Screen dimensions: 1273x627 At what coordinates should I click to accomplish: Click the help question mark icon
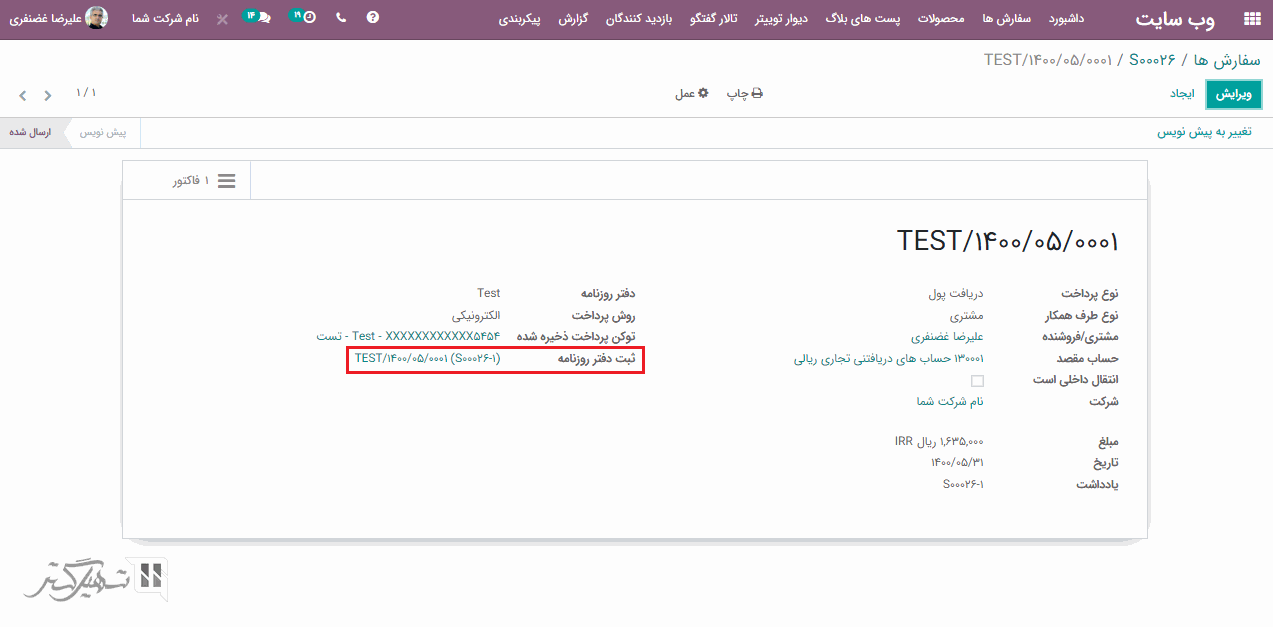[373, 18]
